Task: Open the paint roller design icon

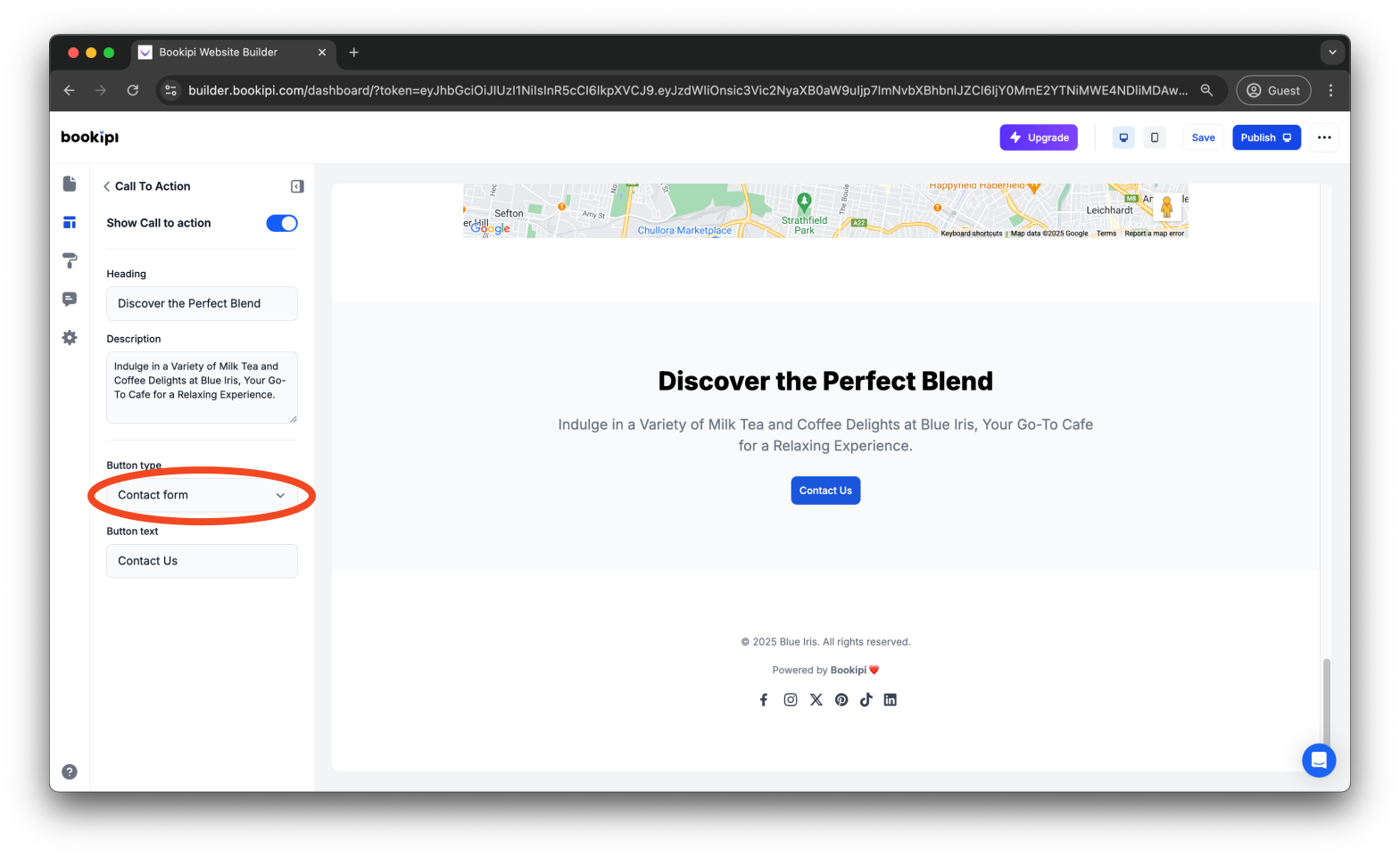Action: (70, 260)
